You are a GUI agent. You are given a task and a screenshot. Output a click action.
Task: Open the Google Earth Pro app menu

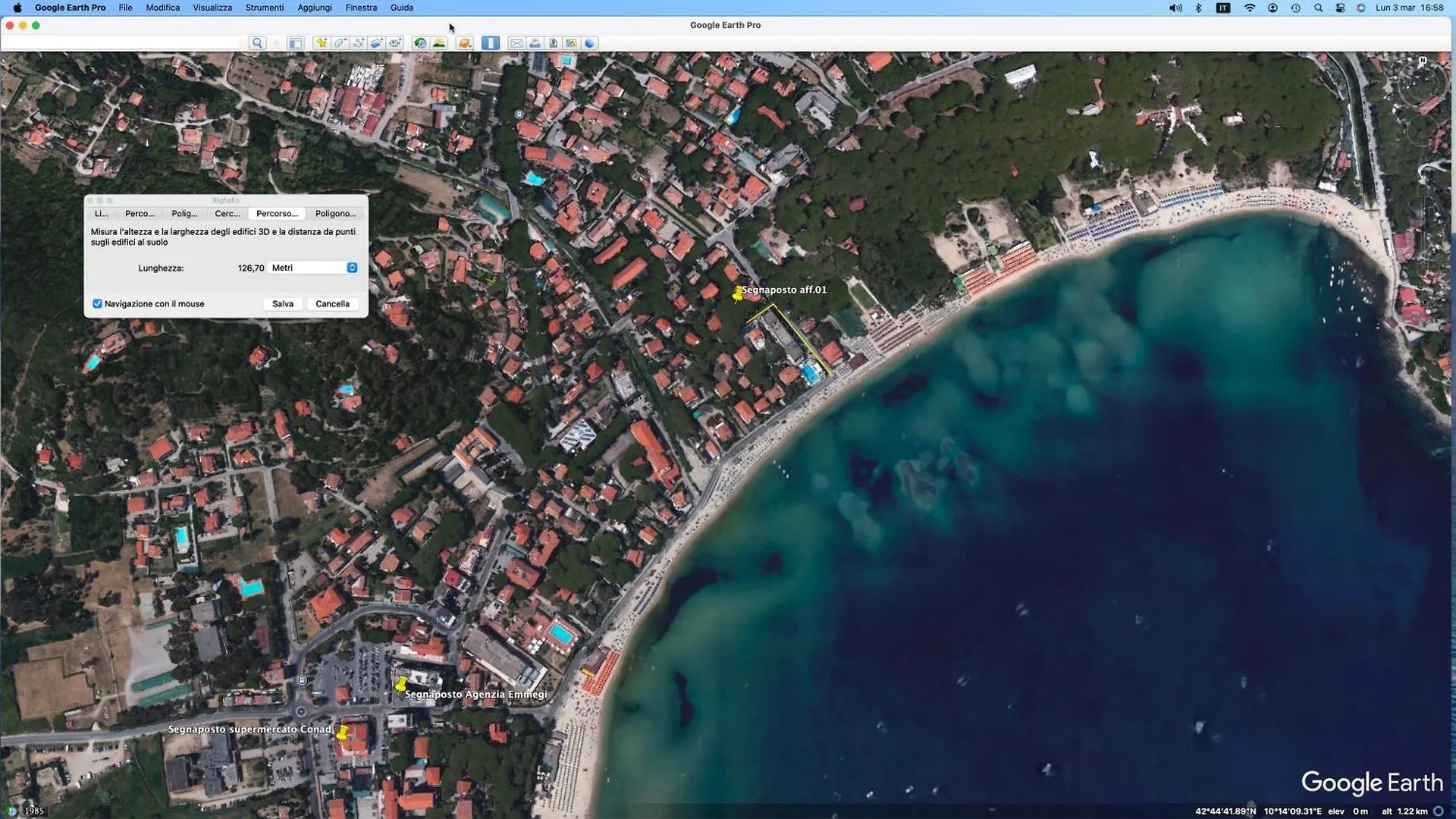(70, 8)
